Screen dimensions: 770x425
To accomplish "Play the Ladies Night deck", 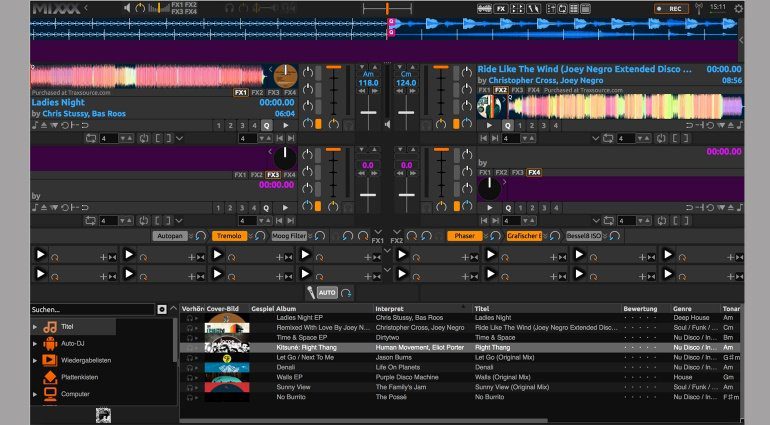I will coord(285,125).
